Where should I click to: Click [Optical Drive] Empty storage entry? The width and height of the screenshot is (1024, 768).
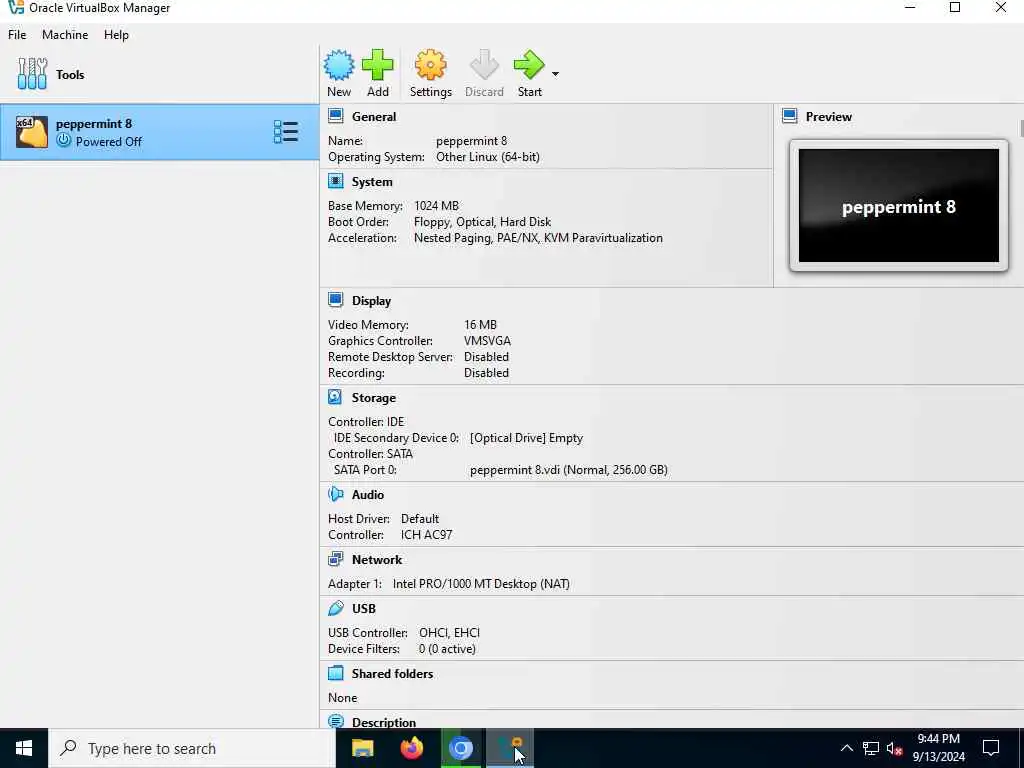click(x=526, y=438)
